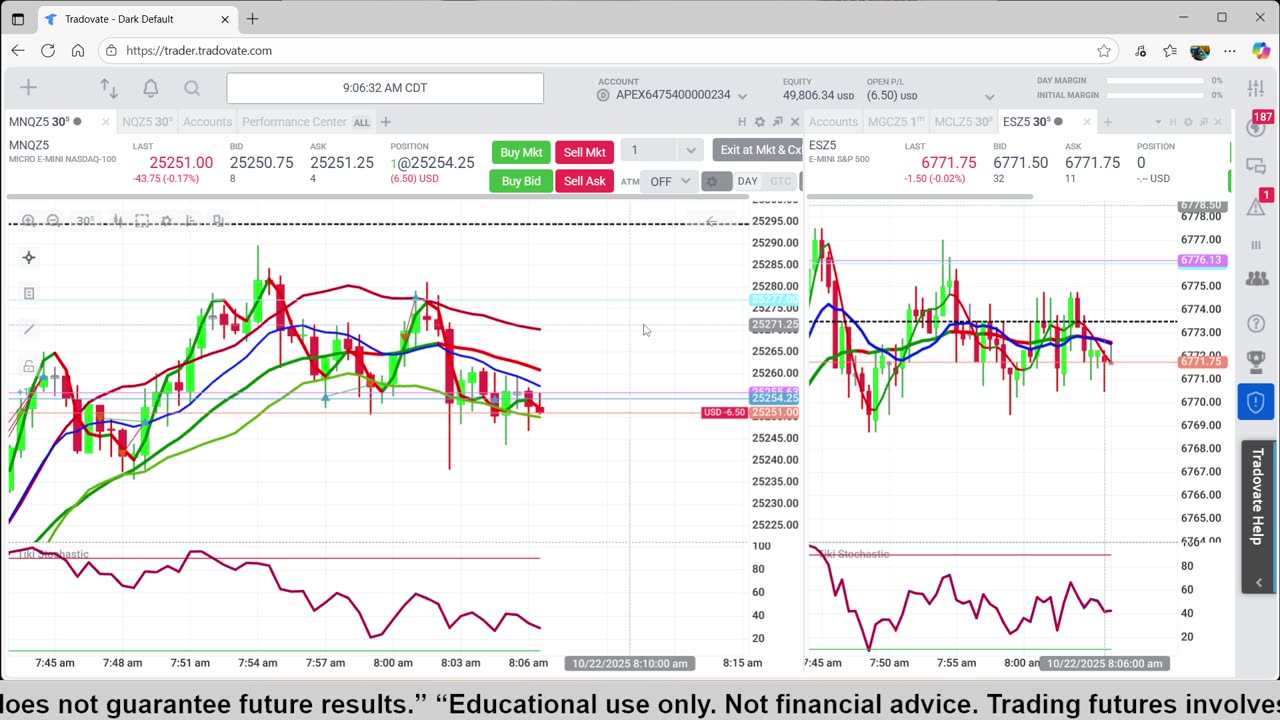Click the Buy Mkt button

(x=521, y=152)
